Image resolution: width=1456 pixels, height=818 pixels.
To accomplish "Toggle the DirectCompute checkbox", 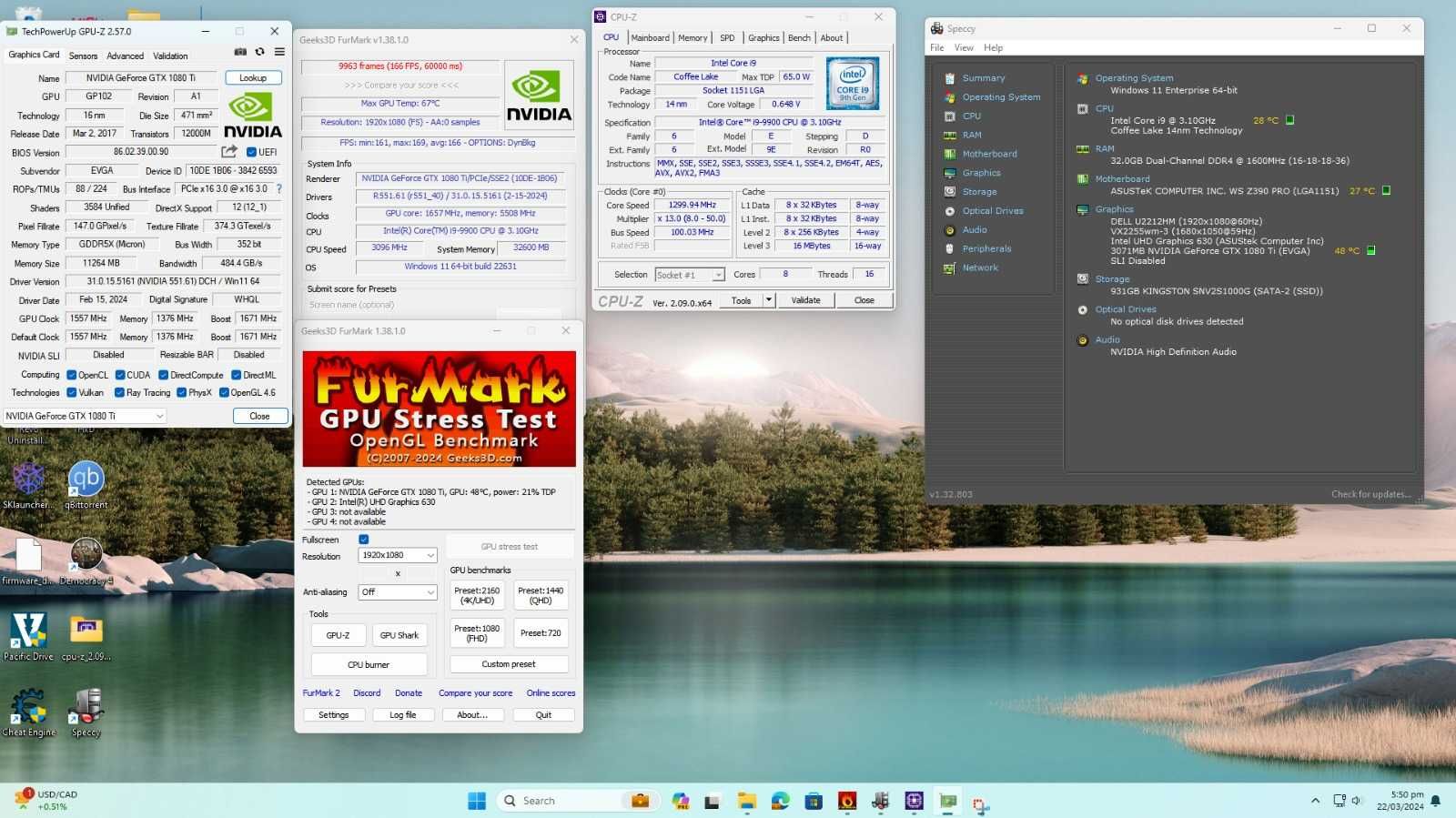I will coord(164,375).
